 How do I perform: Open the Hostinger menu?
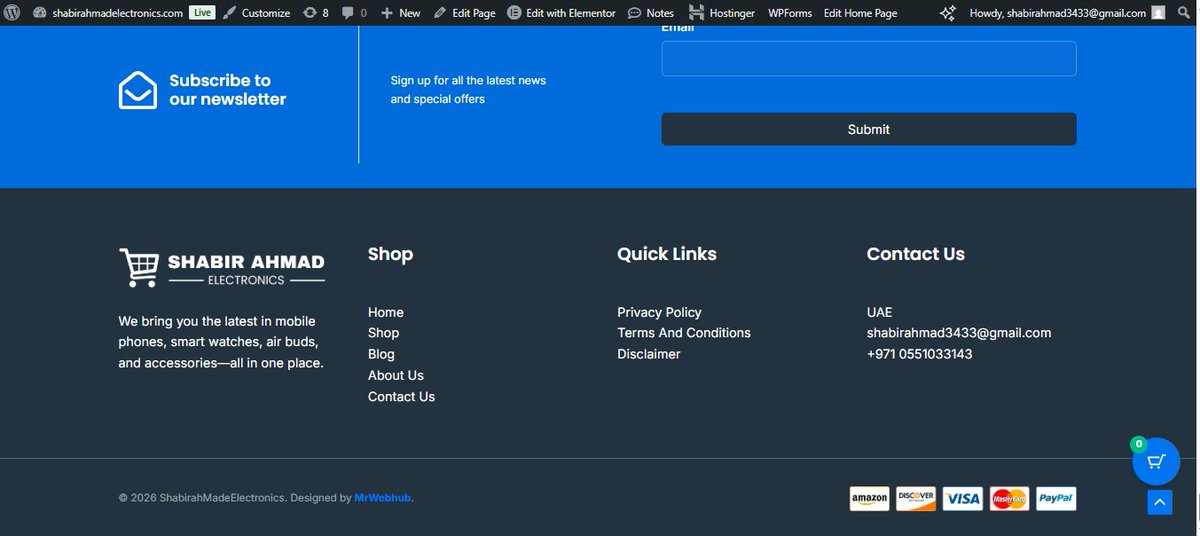[722, 13]
